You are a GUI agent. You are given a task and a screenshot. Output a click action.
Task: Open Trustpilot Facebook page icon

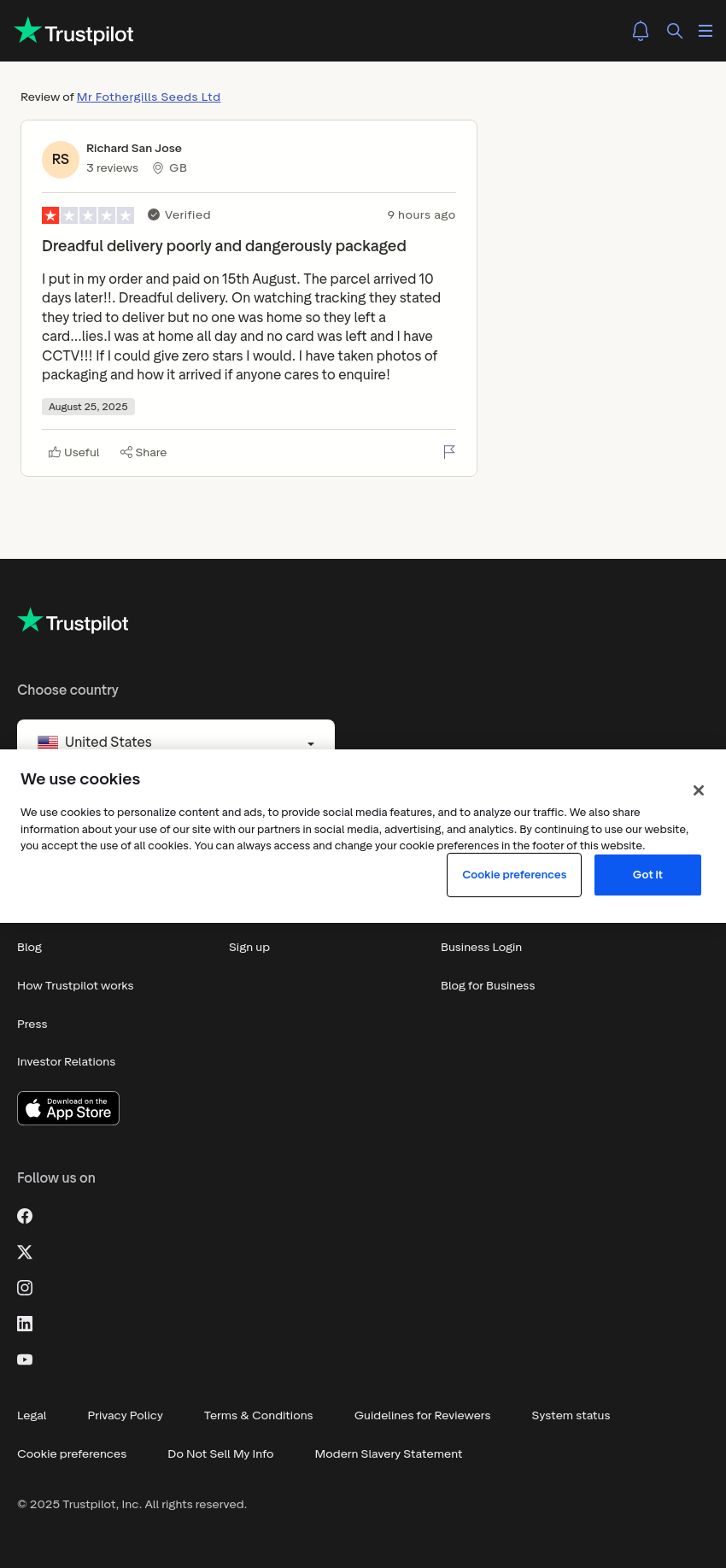(x=25, y=1216)
